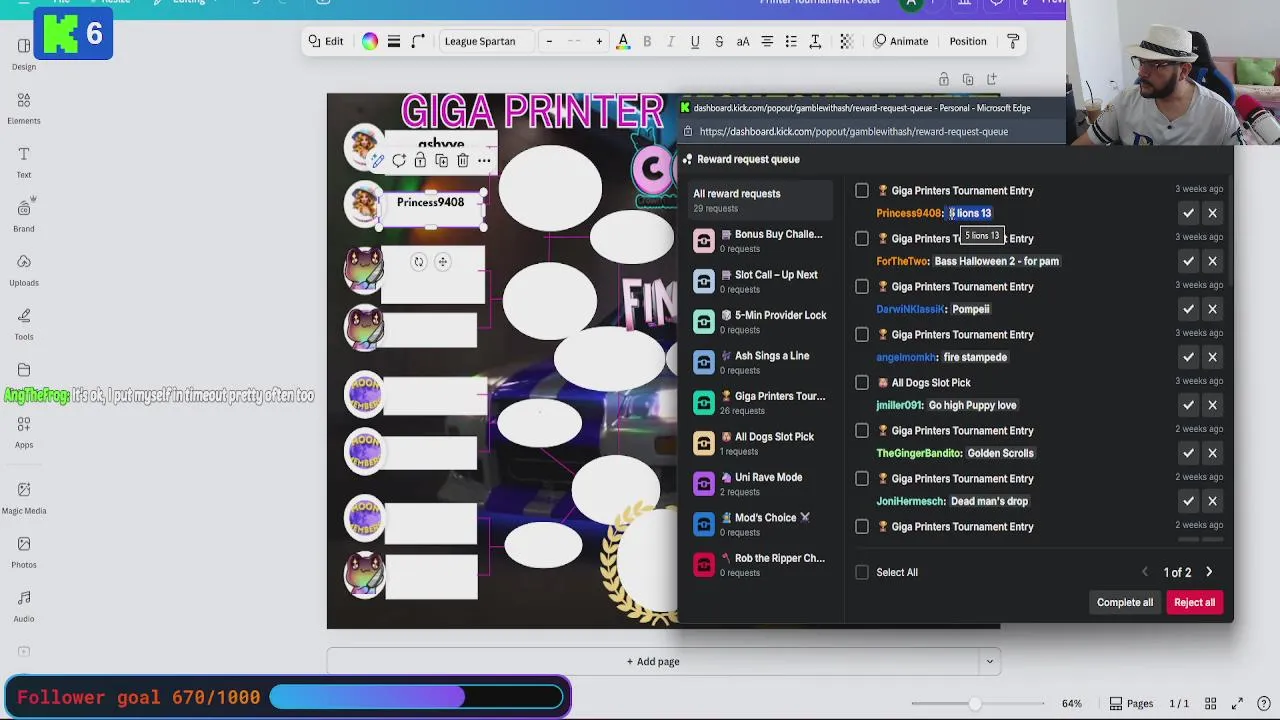Screen dimensions: 1280x720
Task: Tick the checkbox for JoniHermesch's Dead man's drop
Action: 862,478
